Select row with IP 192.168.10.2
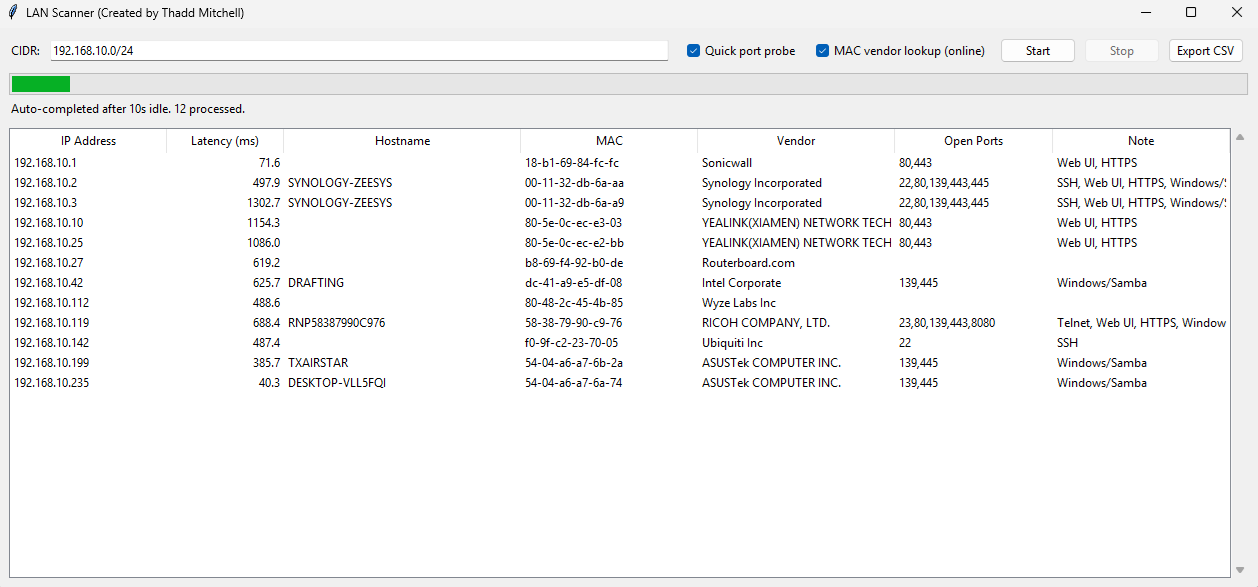The height and width of the screenshot is (587, 1258). [x=620, y=182]
